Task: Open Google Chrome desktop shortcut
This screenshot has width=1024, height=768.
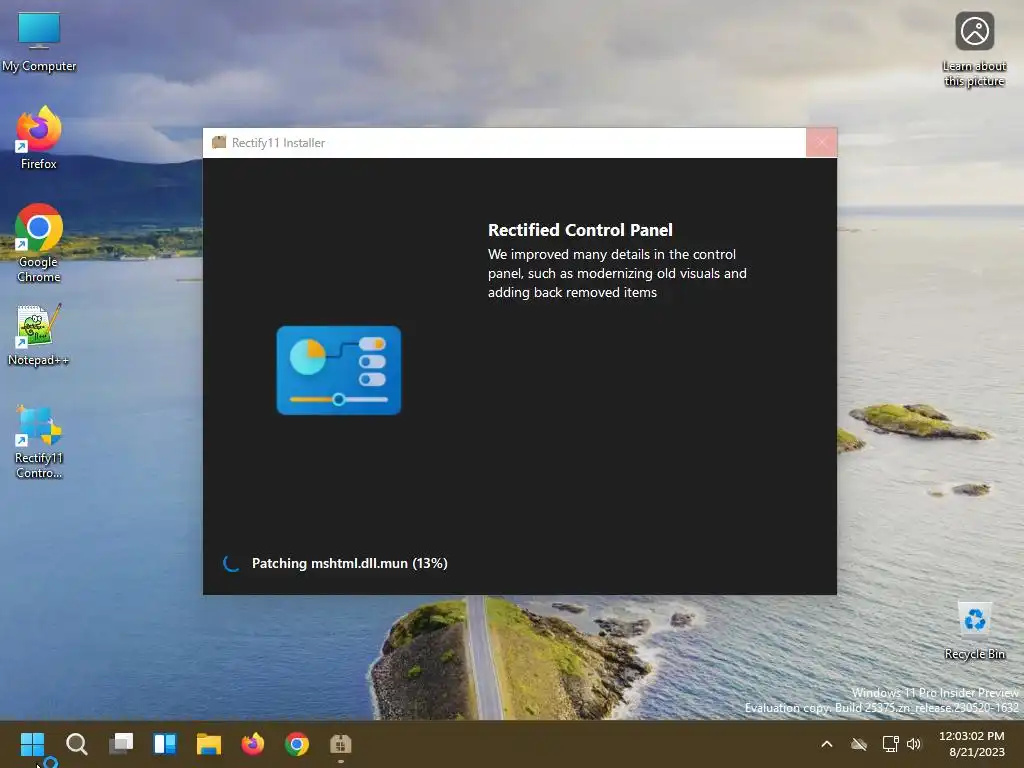Action: 39,243
